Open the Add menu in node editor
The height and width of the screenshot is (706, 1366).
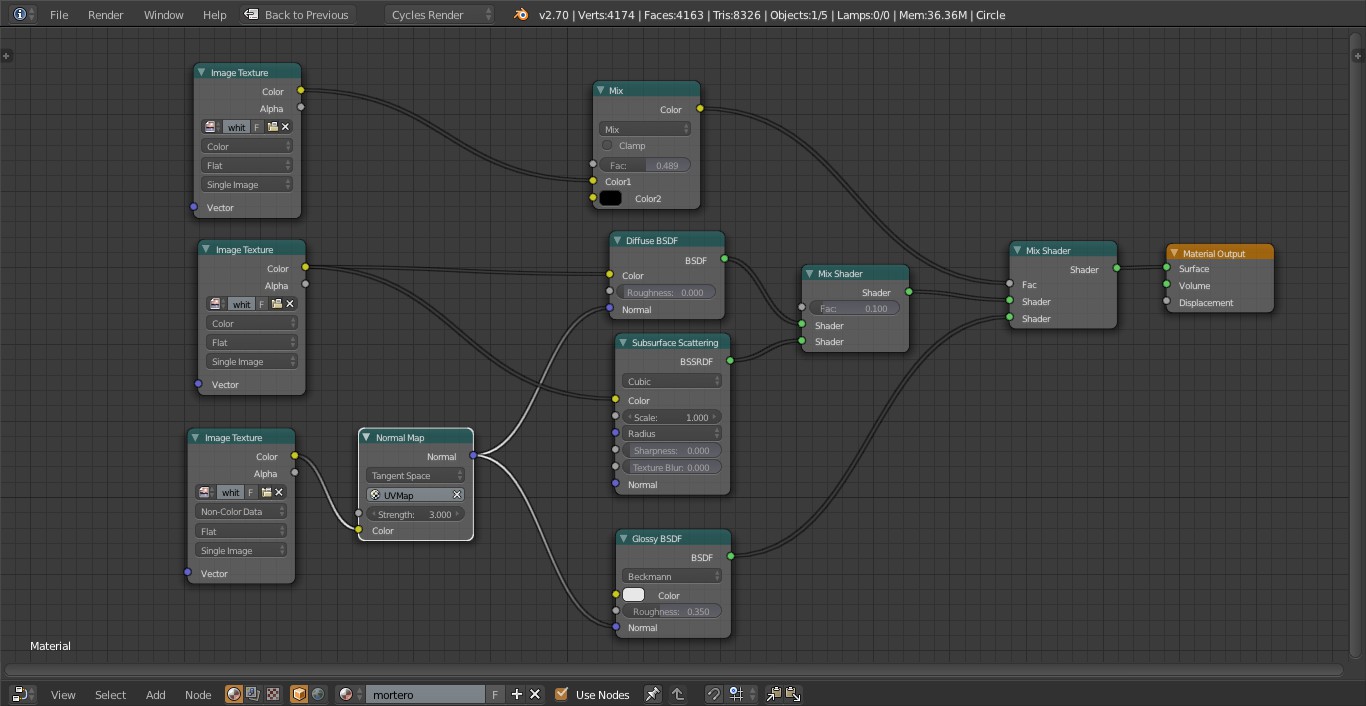coord(155,695)
